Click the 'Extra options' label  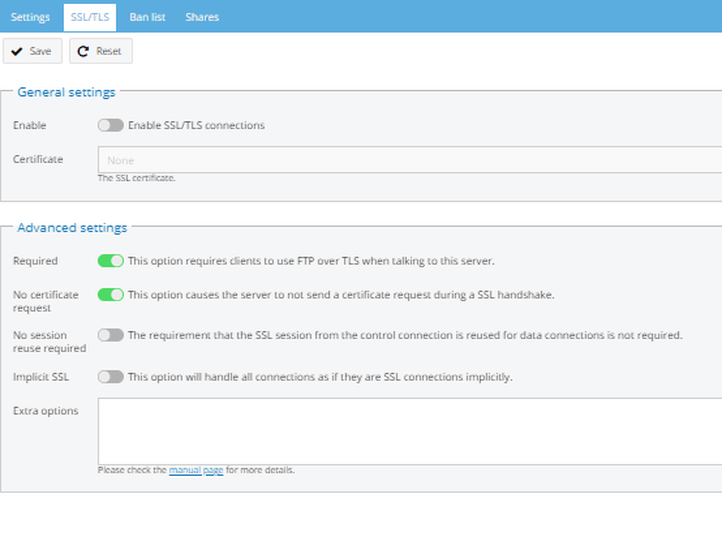[x=46, y=411]
